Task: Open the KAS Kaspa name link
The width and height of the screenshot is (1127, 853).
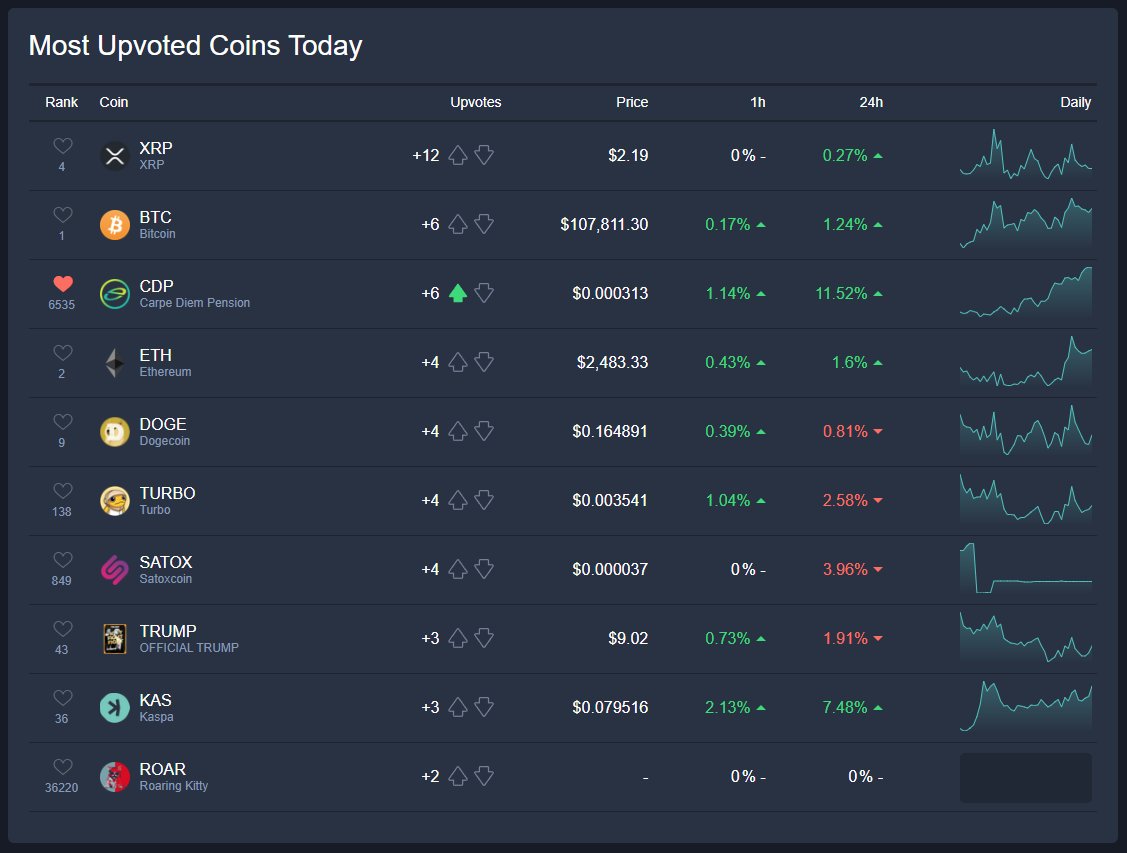Action: (157, 707)
